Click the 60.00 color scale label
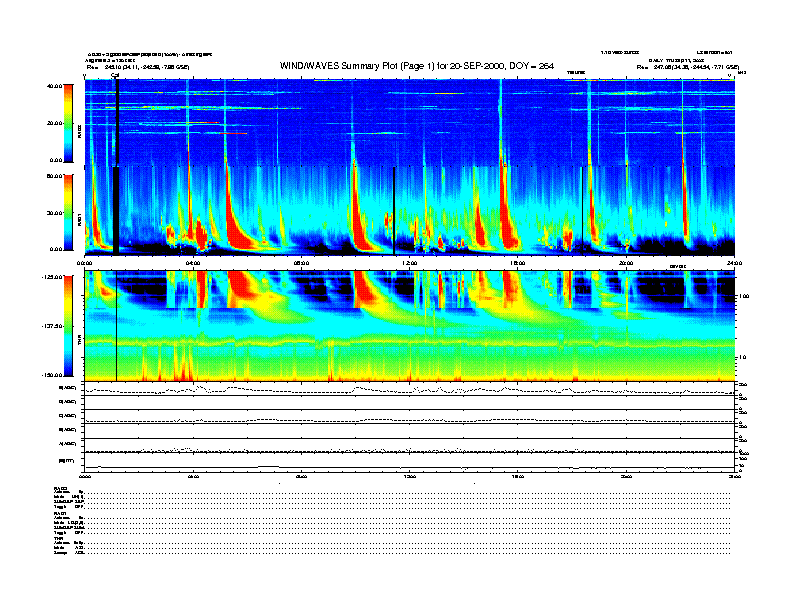This screenshot has height=612, width=792. [x=55, y=176]
